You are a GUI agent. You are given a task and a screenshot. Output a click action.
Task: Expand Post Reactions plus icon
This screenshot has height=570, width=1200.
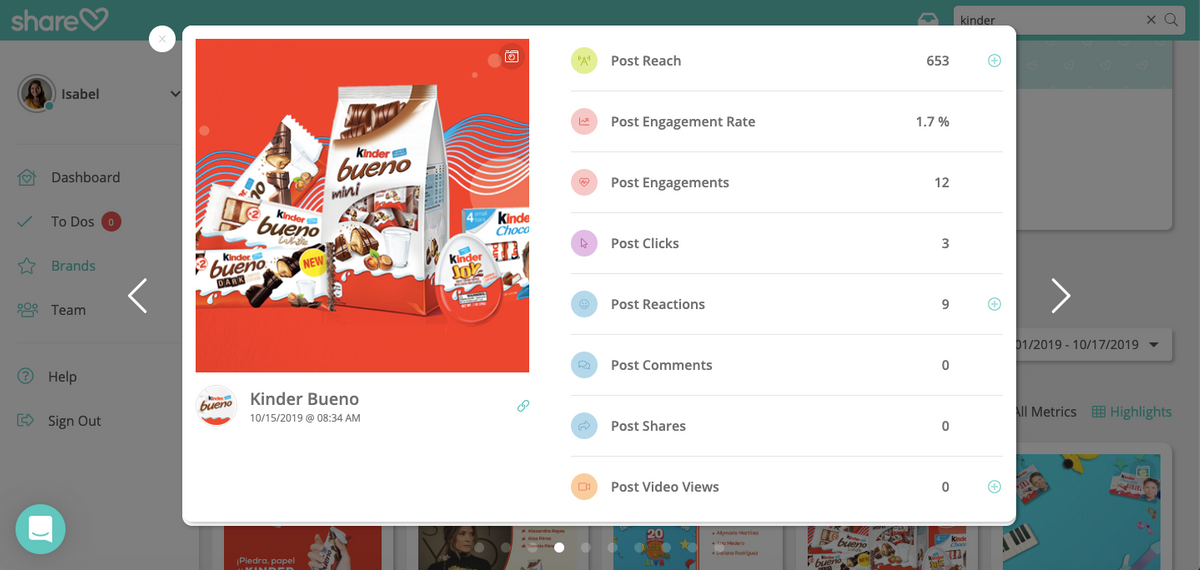pyautogui.click(x=994, y=304)
